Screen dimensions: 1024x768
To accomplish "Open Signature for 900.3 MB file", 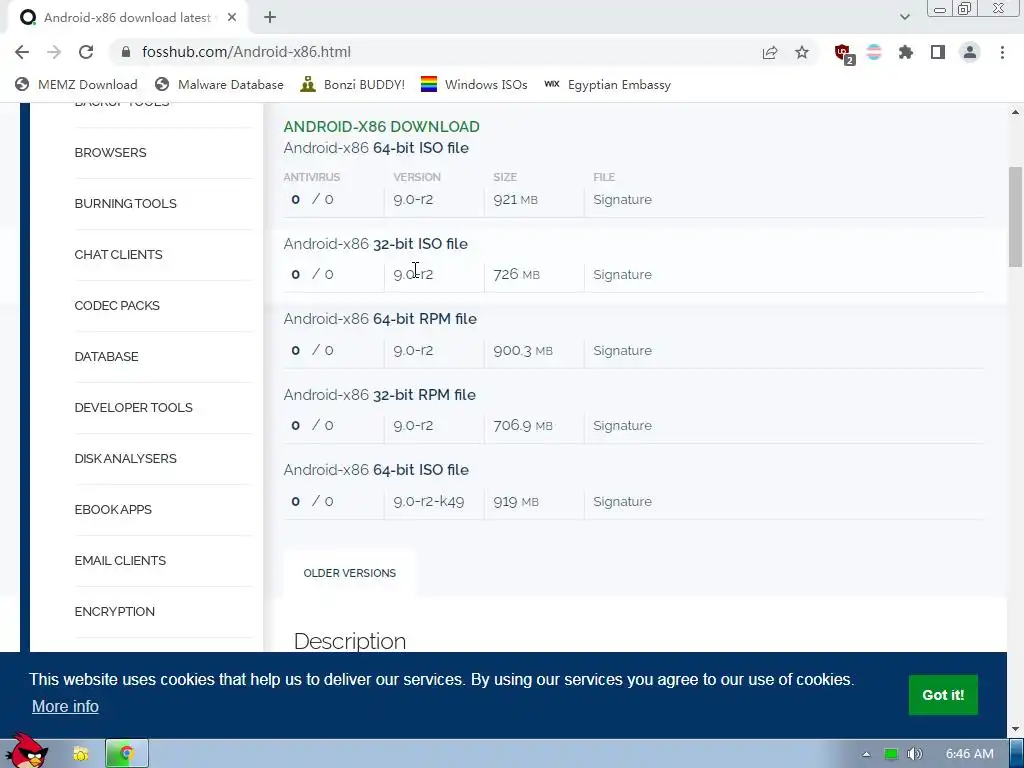I will tap(622, 351).
